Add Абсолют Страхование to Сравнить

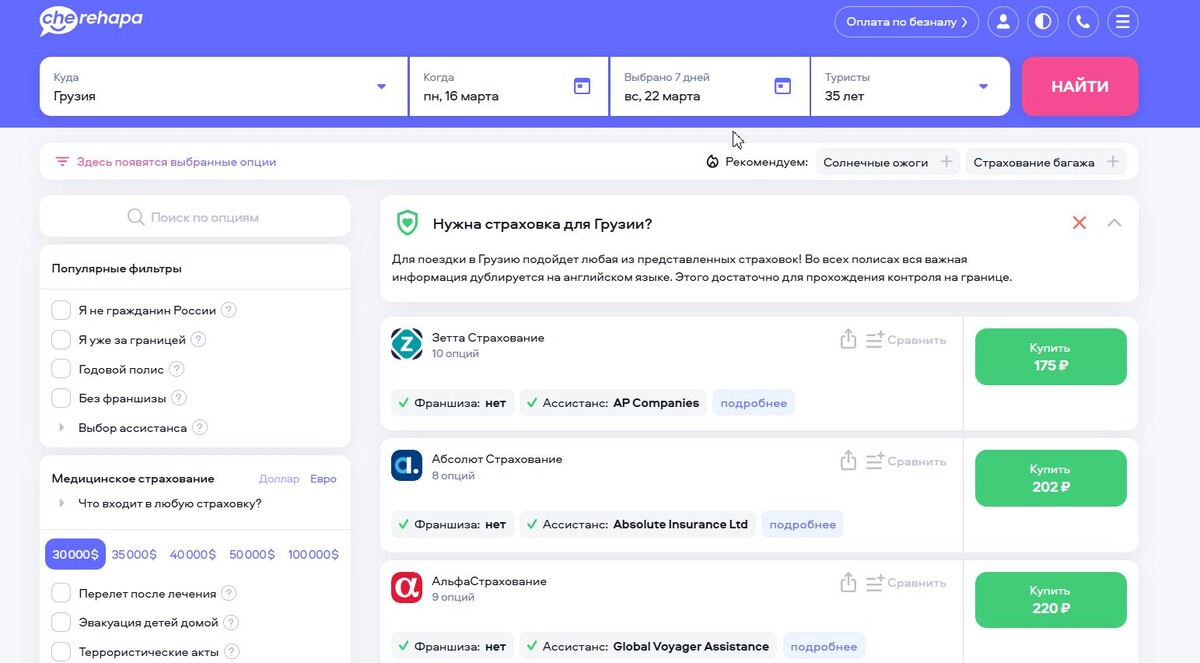(905, 461)
